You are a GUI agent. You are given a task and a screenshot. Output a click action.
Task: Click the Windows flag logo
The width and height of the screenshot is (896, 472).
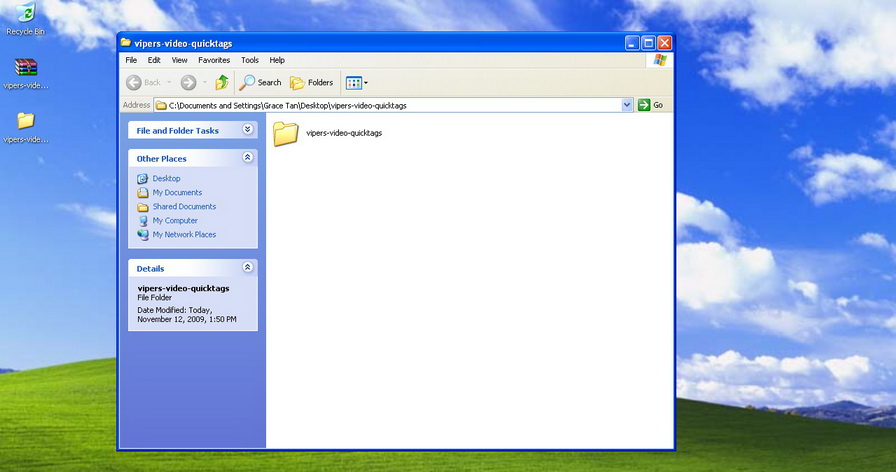(x=660, y=60)
